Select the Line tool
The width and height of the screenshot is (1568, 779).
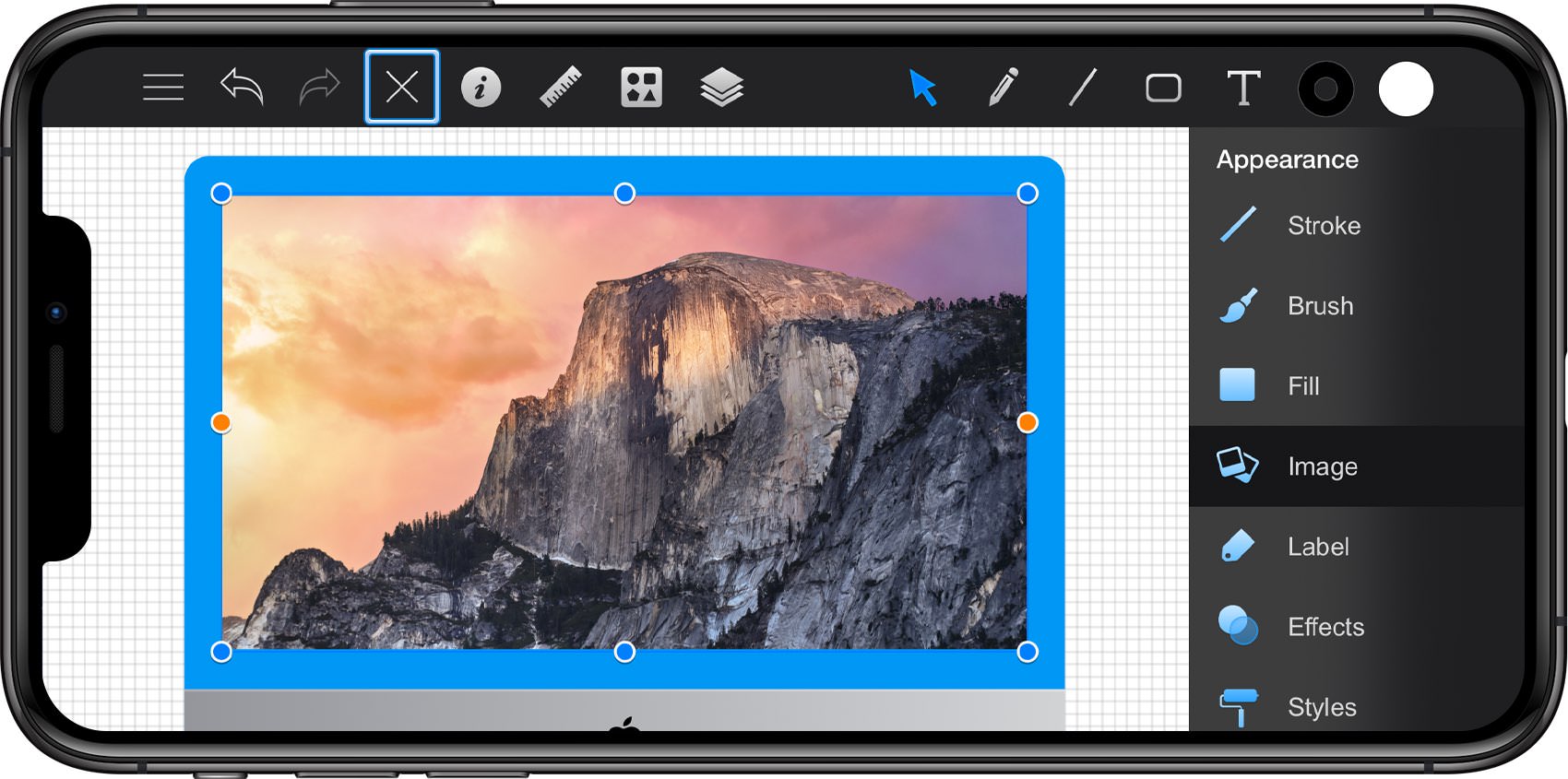(1083, 88)
